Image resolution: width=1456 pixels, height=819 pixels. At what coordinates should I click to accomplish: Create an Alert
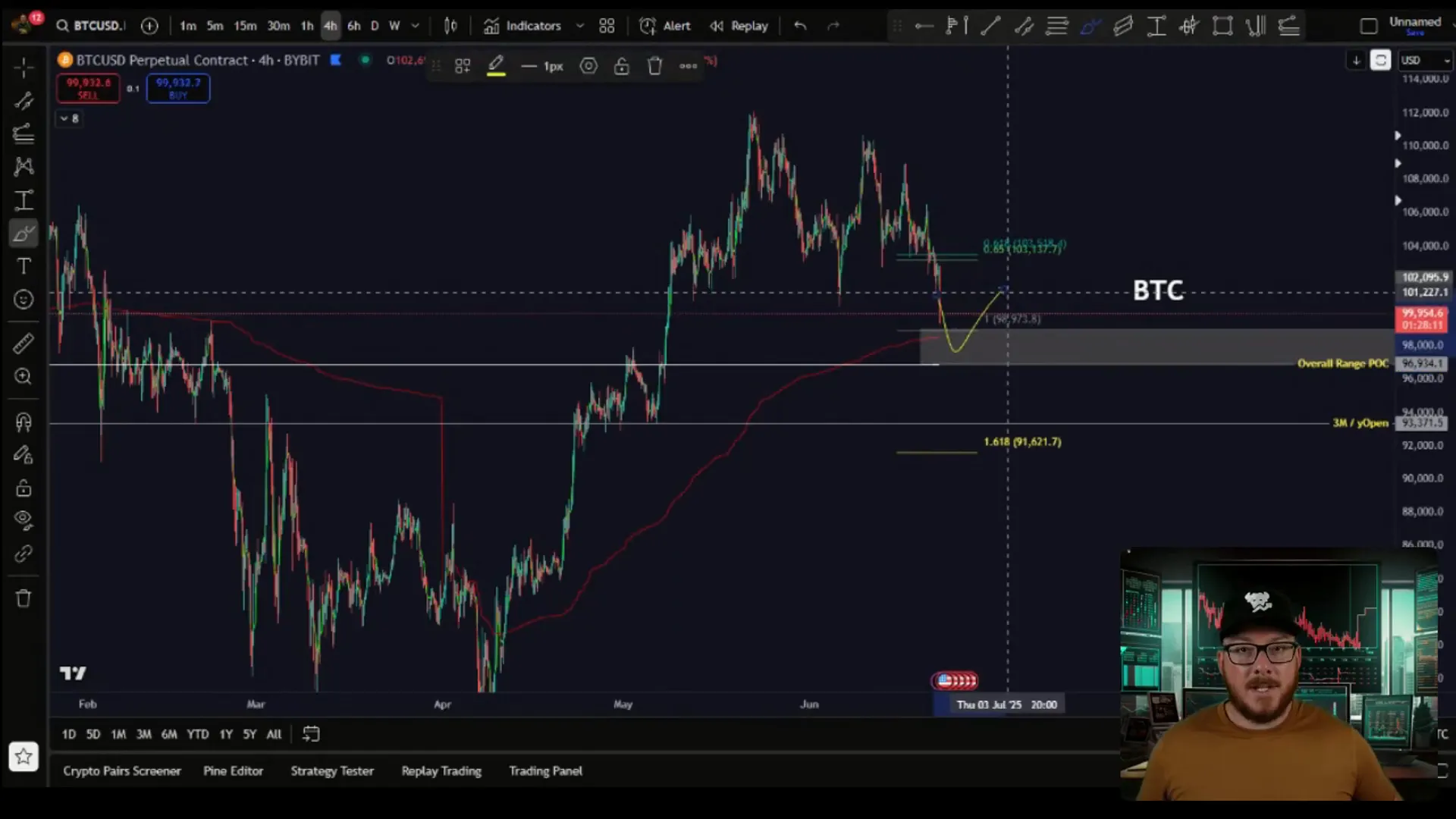click(665, 26)
